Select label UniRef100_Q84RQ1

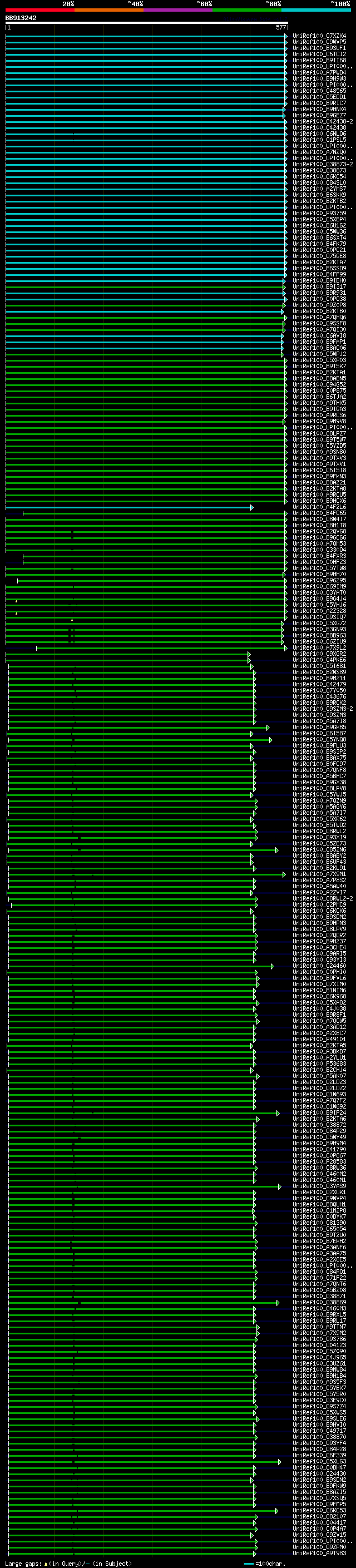pyautogui.click(x=319, y=1272)
